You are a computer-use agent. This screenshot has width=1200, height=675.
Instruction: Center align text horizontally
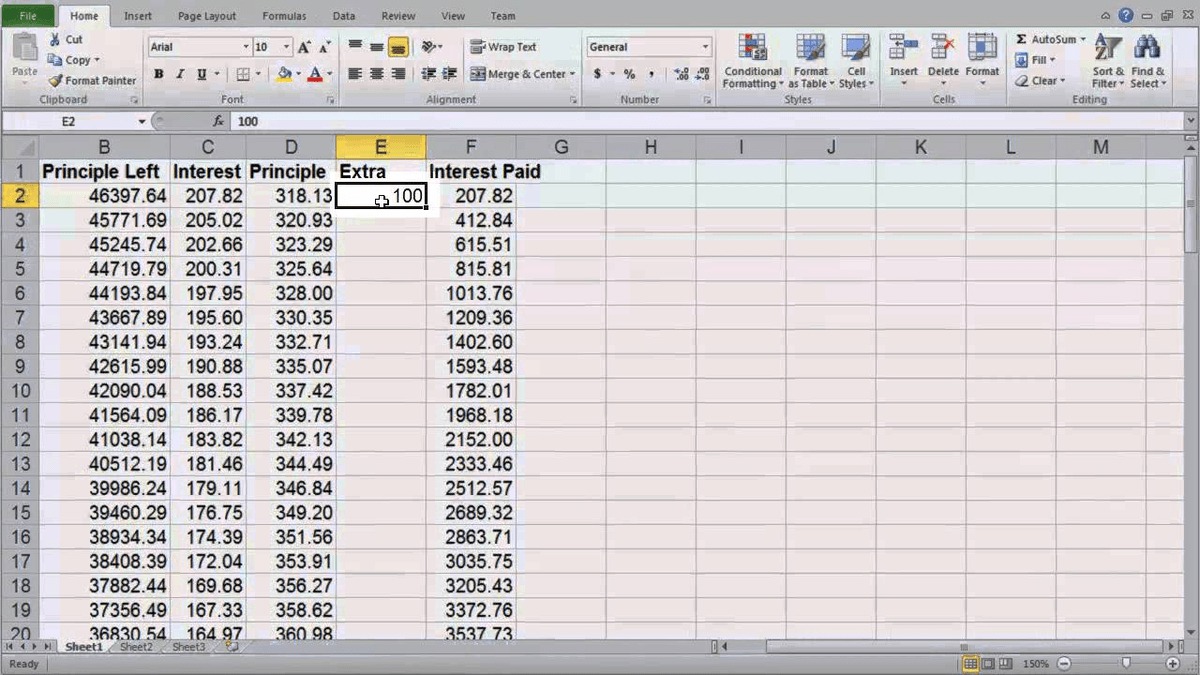pos(377,74)
